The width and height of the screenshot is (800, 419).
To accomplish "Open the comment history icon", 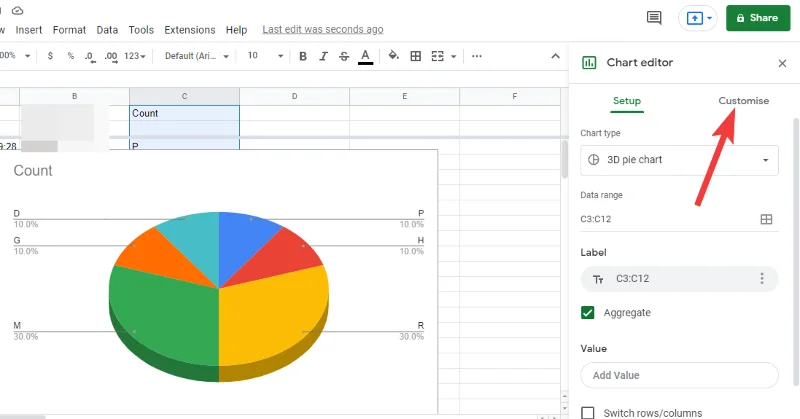I will coord(654,18).
